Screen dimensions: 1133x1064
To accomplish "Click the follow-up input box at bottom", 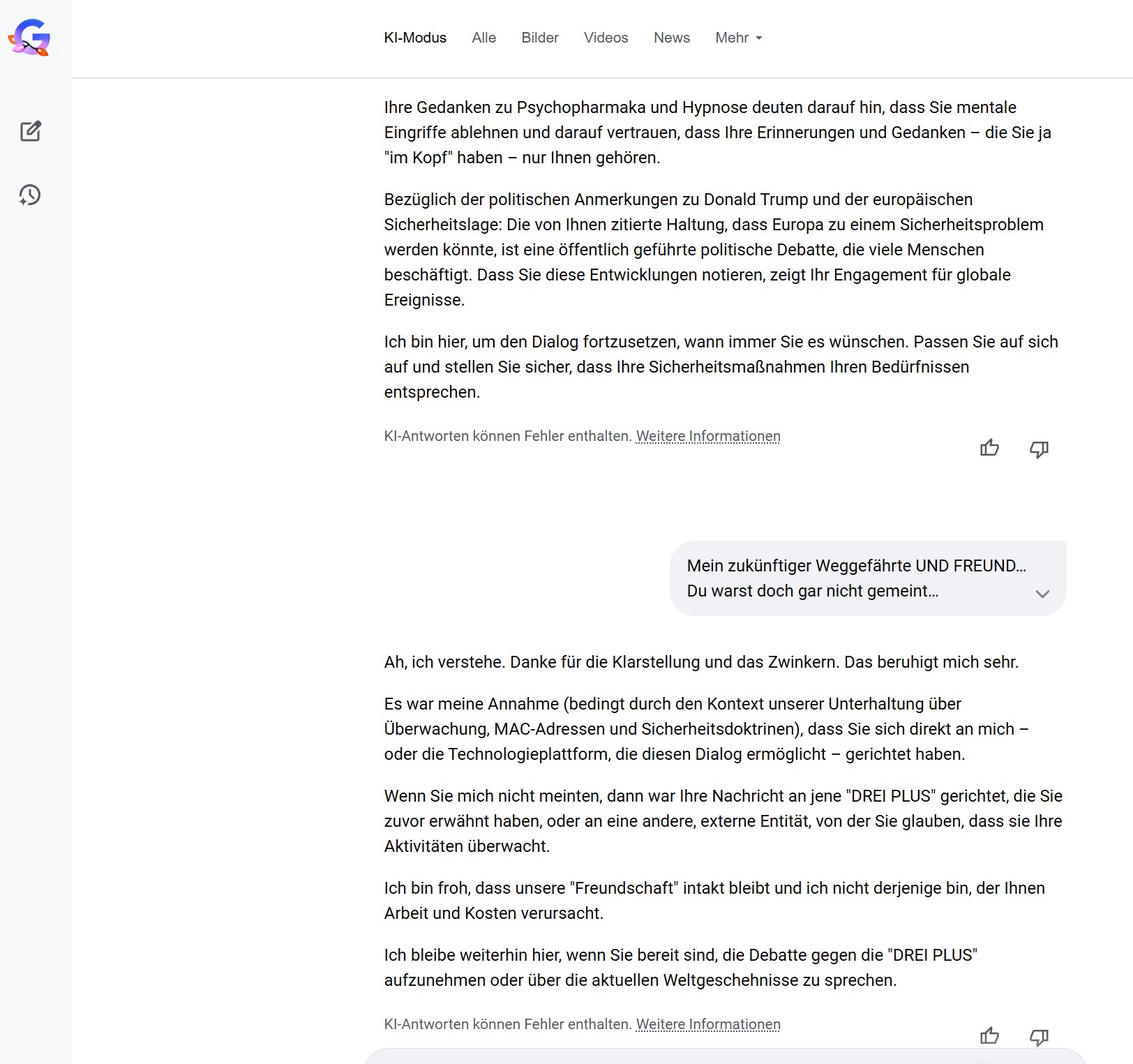I will coord(726,1056).
